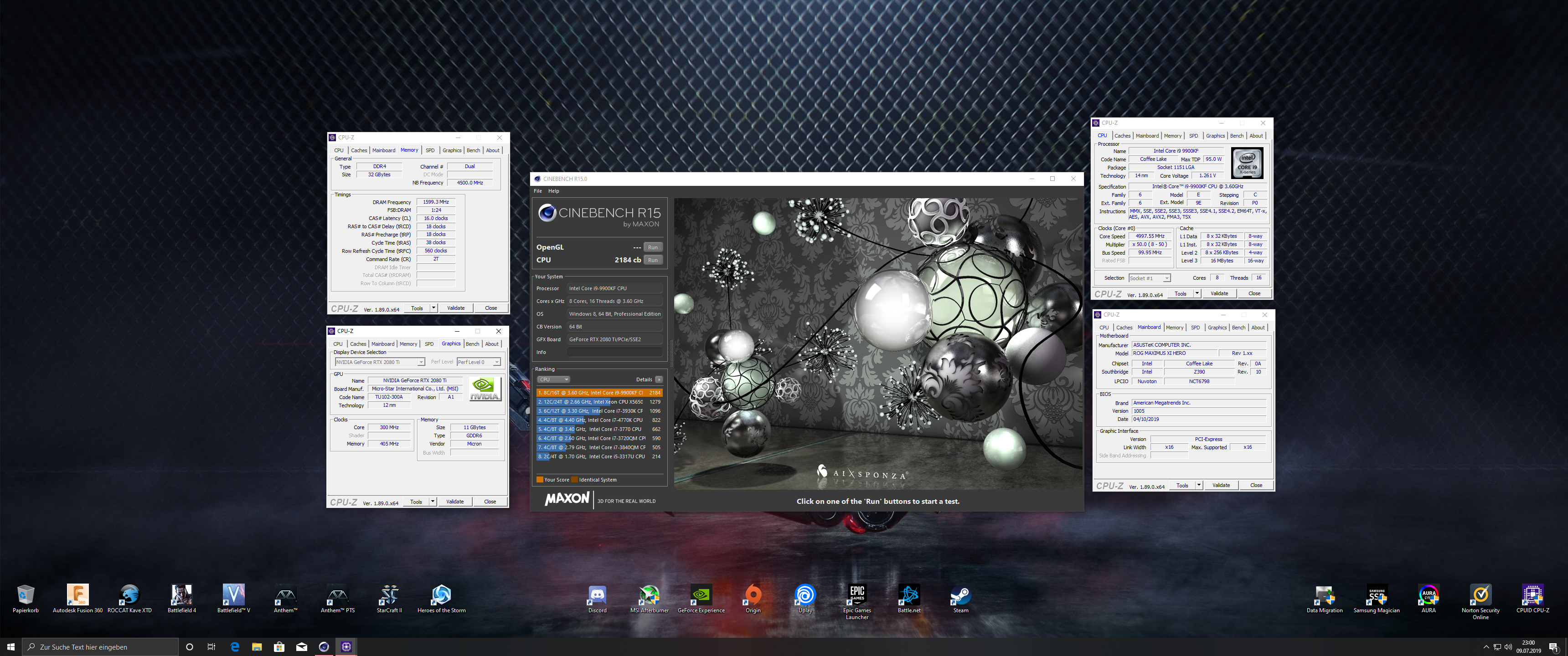Open the notification center on taskbar
Screen dimensions: 1568x656
point(1553,647)
